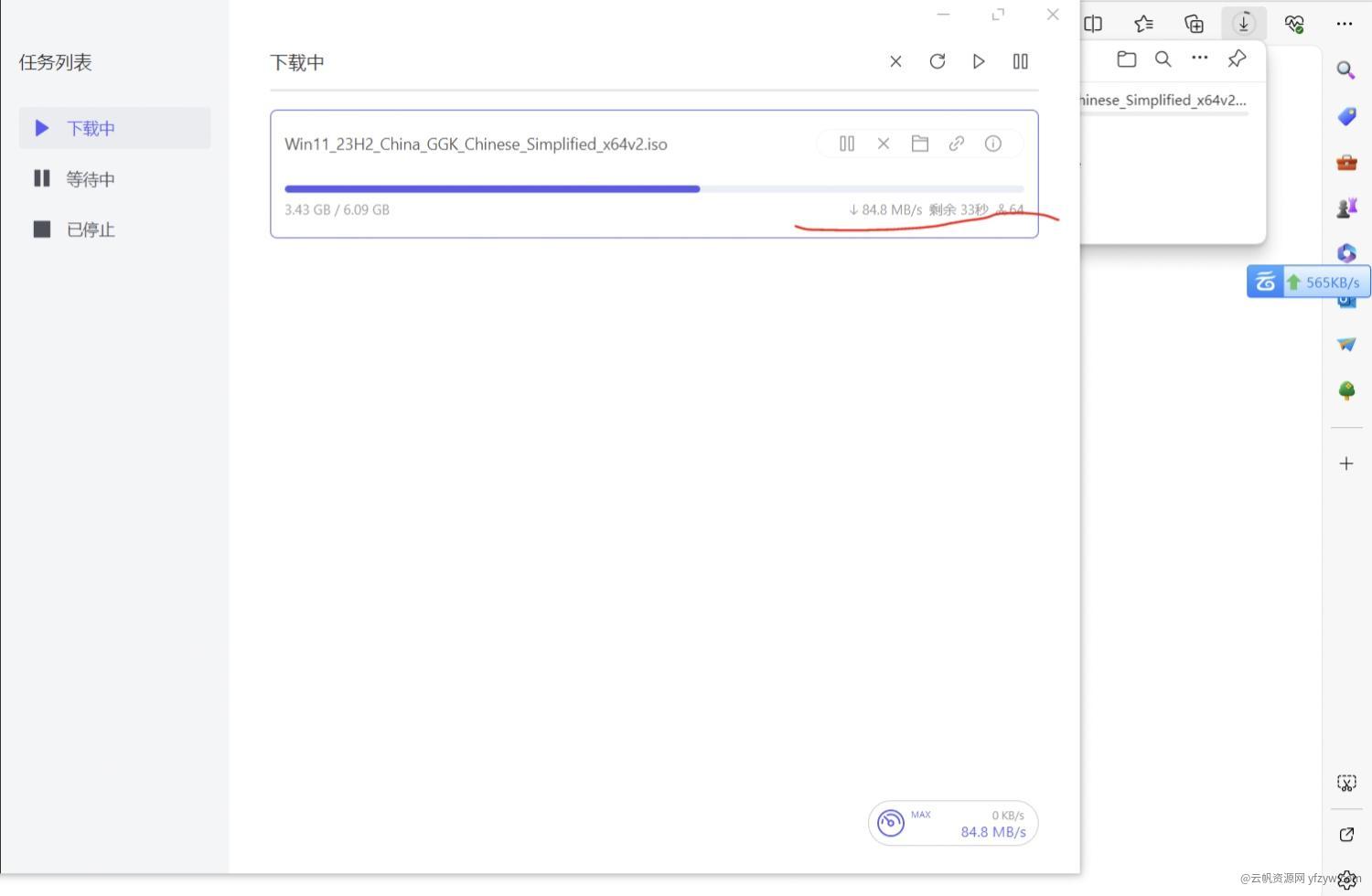The height and width of the screenshot is (896, 1372).
Task: Refresh the download task list
Action: [x=938, y=61]
